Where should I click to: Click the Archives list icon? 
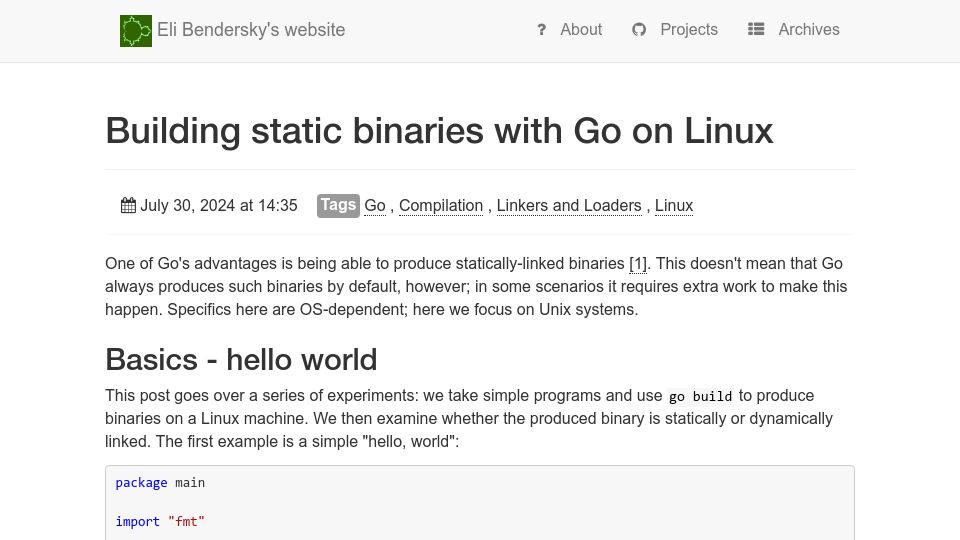756,29
